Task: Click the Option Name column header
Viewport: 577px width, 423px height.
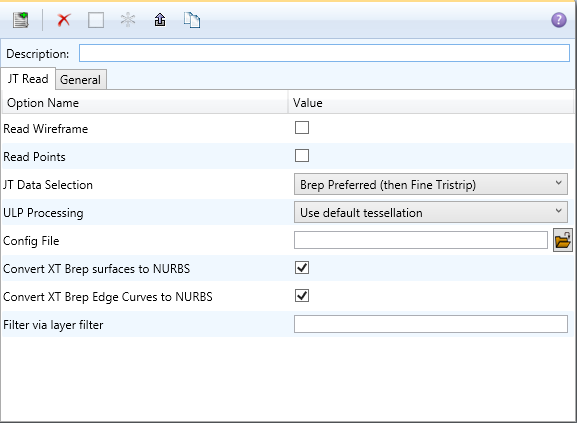Action: (145, 103)
